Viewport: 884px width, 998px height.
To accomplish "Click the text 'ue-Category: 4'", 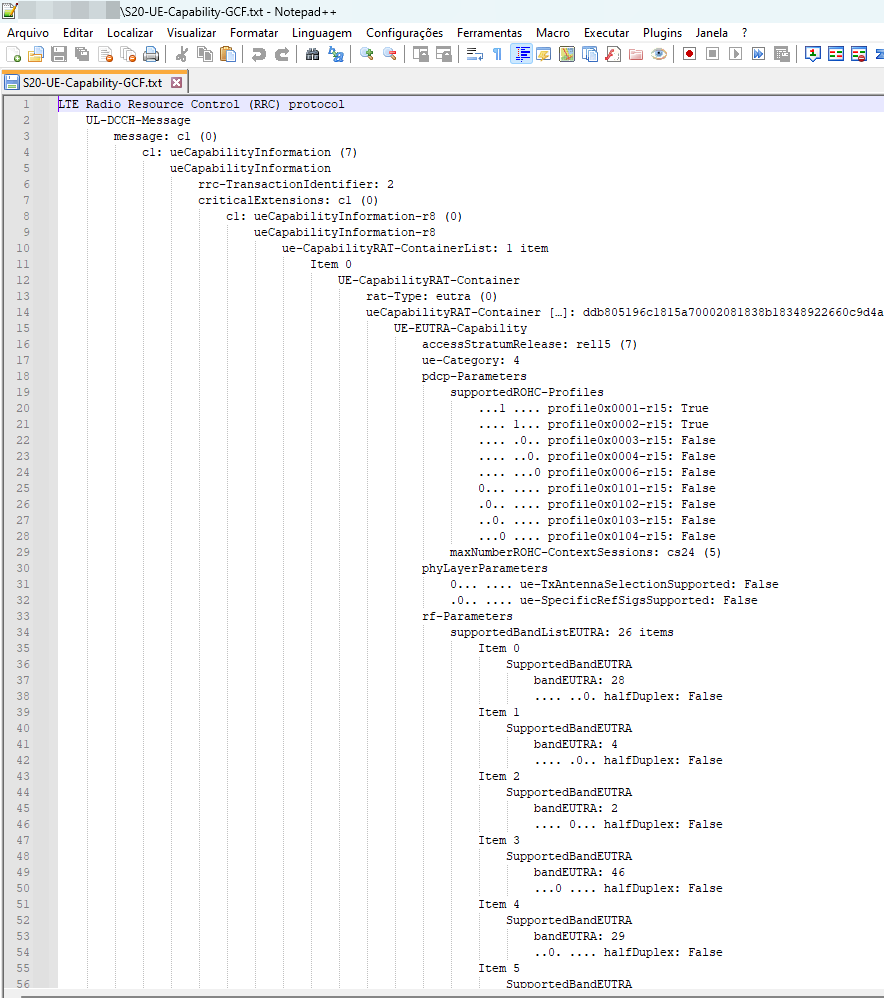I will (471, 360).
